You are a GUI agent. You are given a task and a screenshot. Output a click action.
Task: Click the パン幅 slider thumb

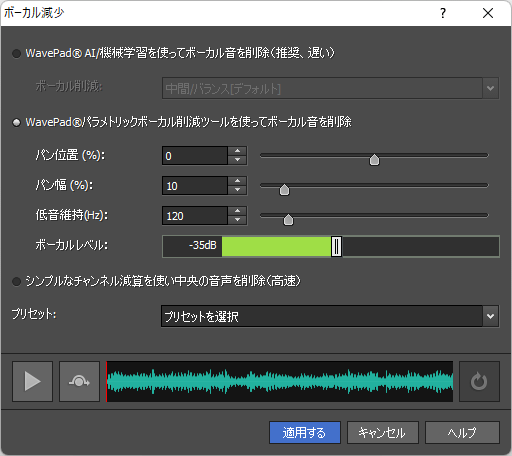pyautogui.click(x=284, y=190)
